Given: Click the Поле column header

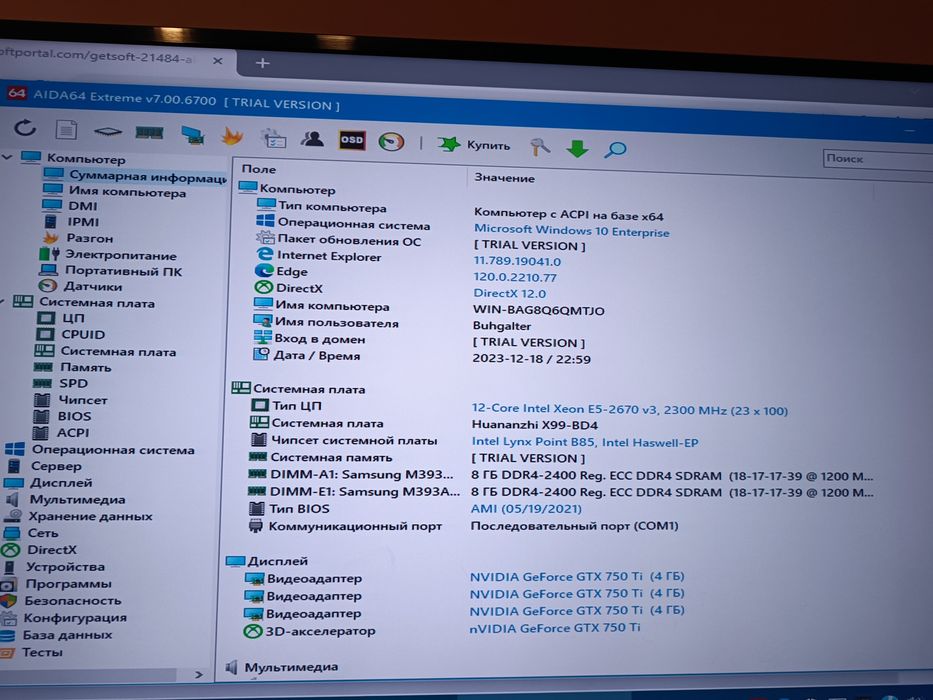Looking at the screenshot, I should (259, 169).
